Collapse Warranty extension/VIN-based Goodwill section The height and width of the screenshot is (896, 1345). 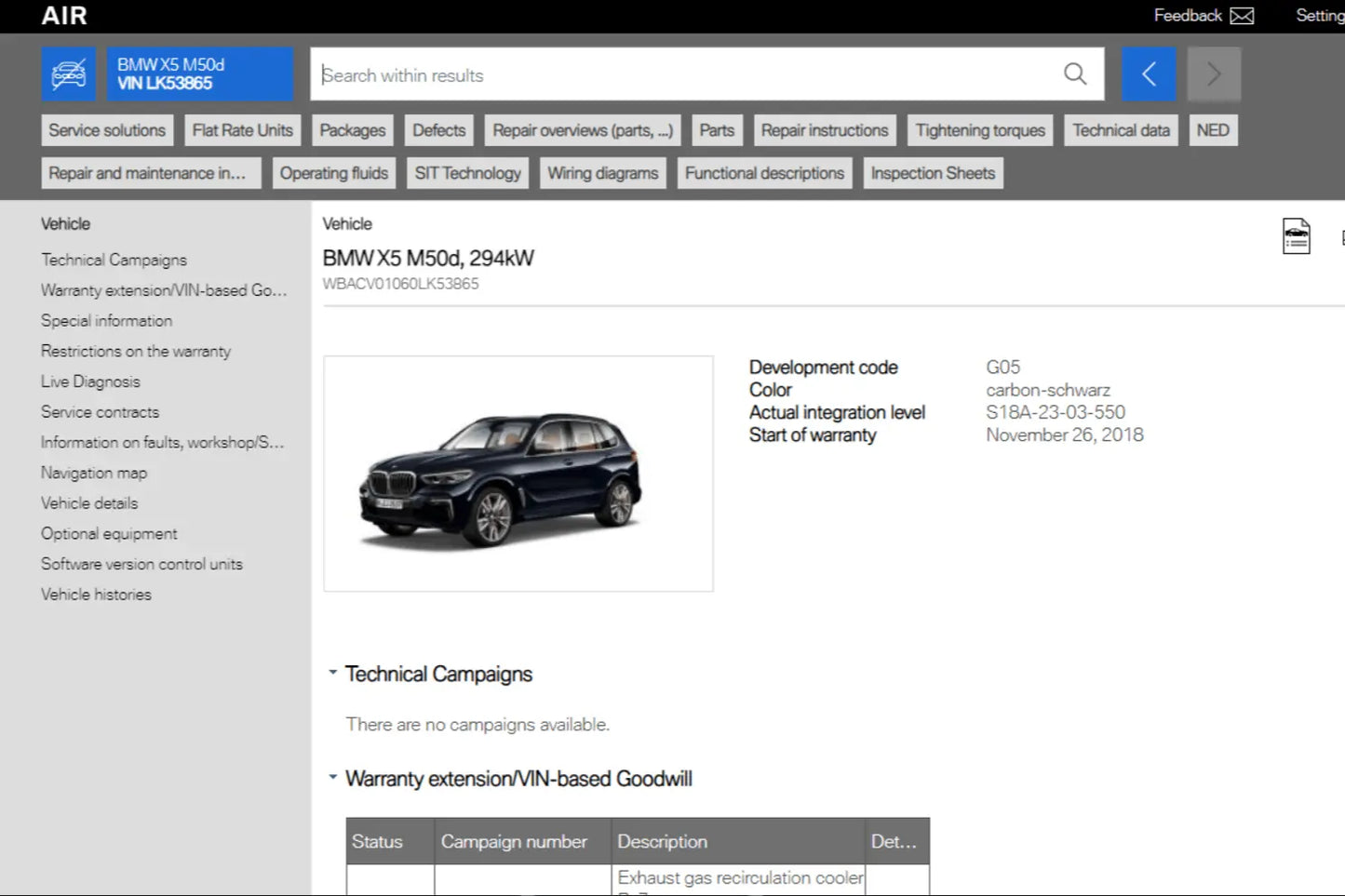(332, 777)
